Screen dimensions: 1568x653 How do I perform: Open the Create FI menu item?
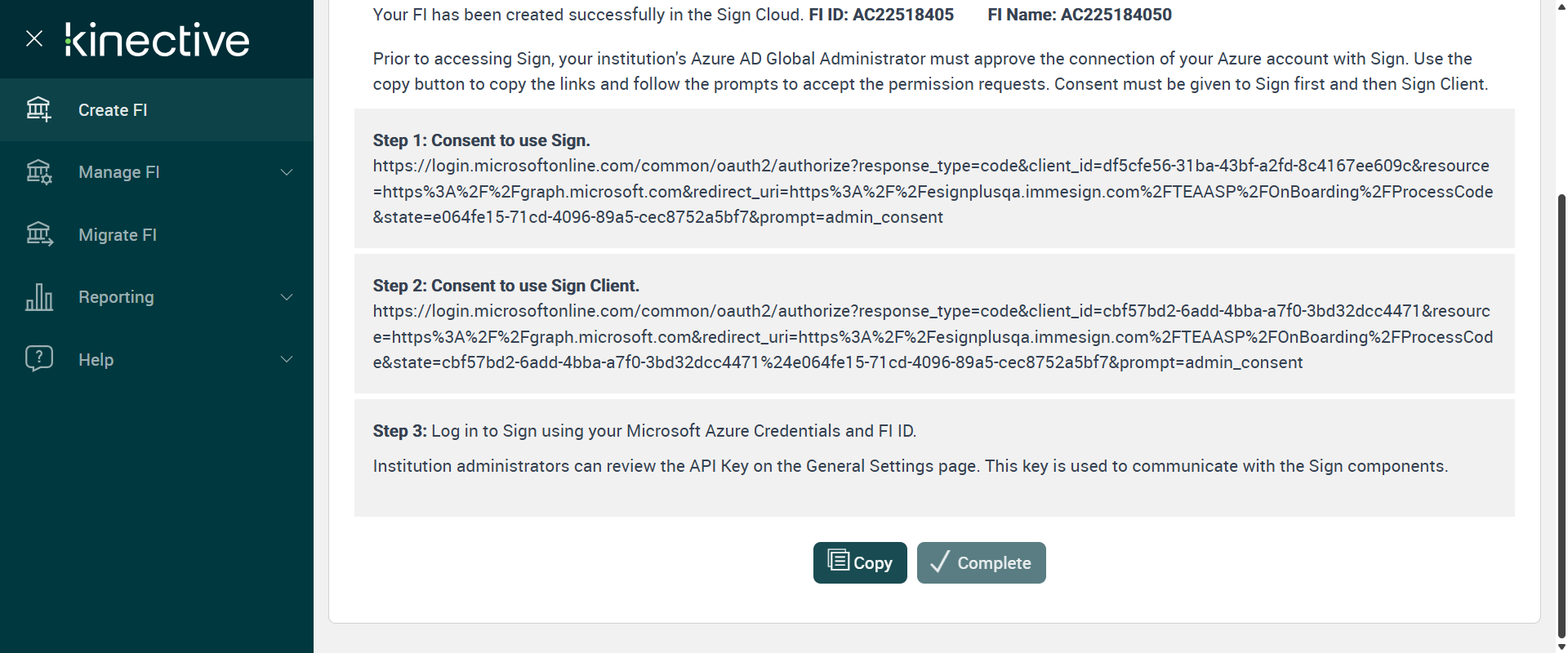[113, 110]
